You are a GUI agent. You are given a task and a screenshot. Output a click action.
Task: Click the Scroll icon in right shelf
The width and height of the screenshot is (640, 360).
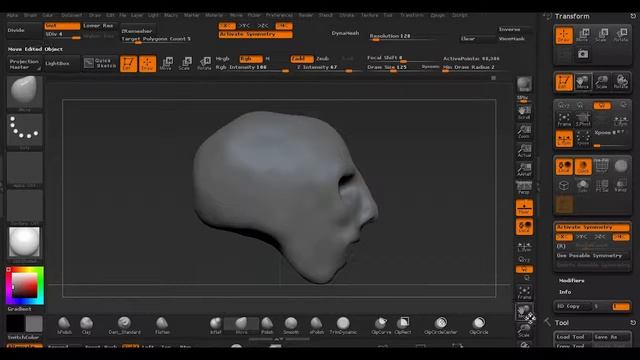tap(524, 113)
